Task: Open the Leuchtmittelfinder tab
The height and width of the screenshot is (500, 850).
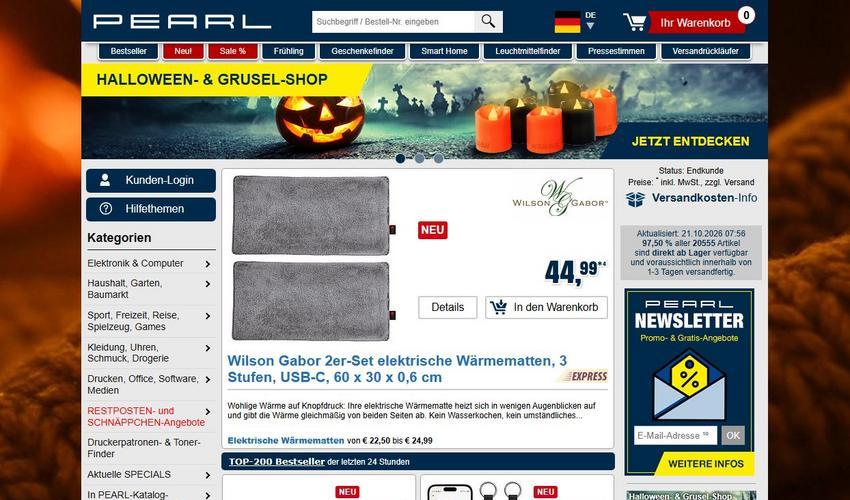Action: [x=527, y=51]
